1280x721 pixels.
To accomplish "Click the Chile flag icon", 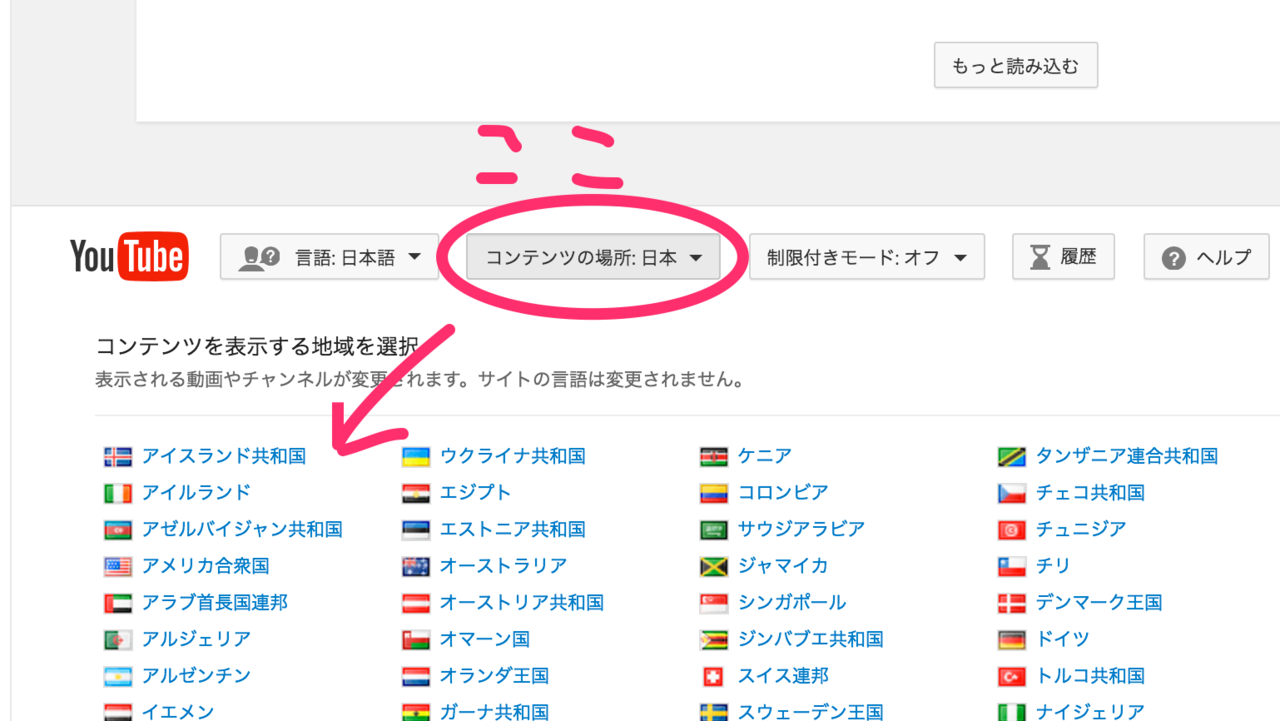I will coord(1012,567).
